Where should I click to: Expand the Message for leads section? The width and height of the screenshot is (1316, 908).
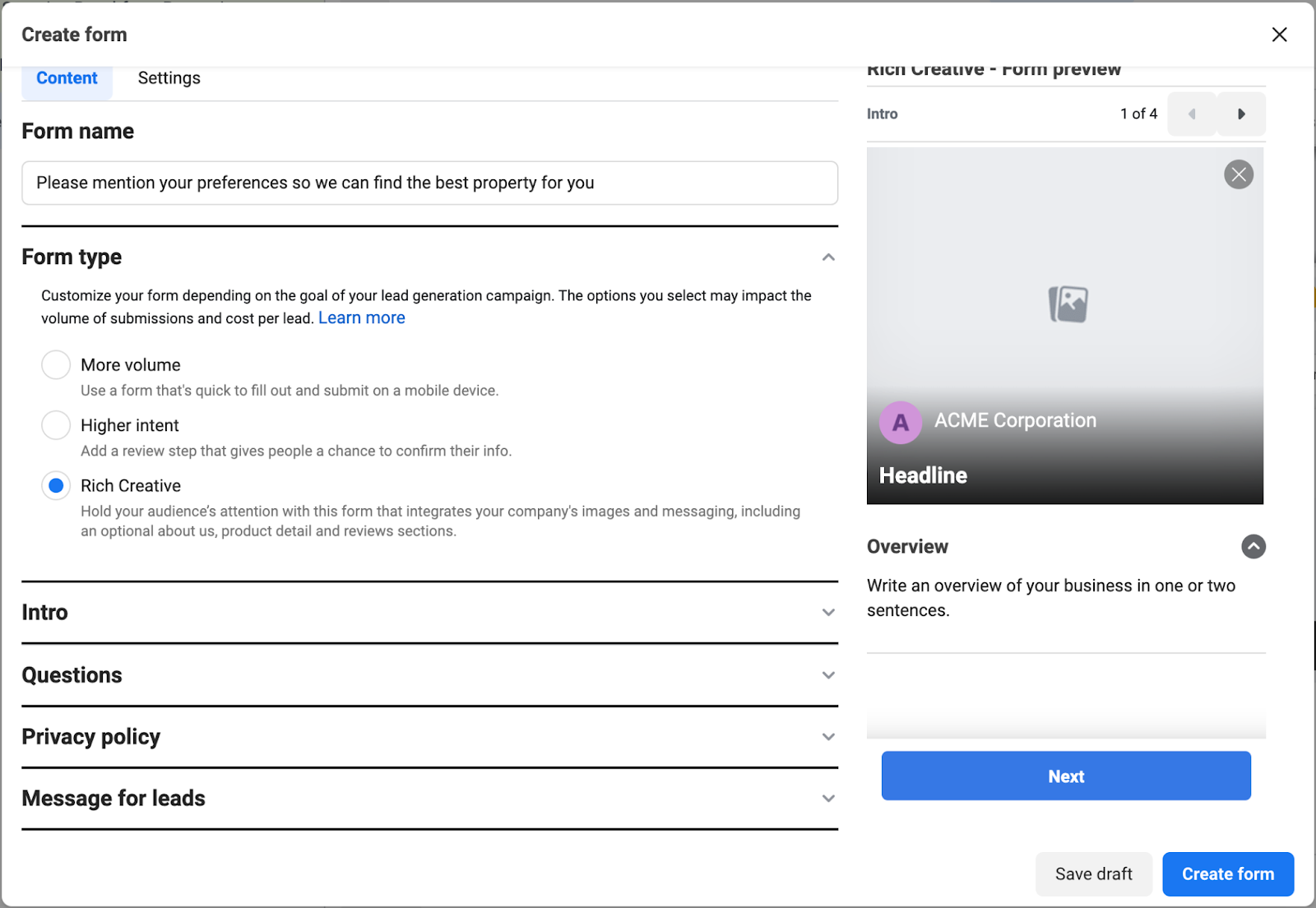[x=828, y=798]
